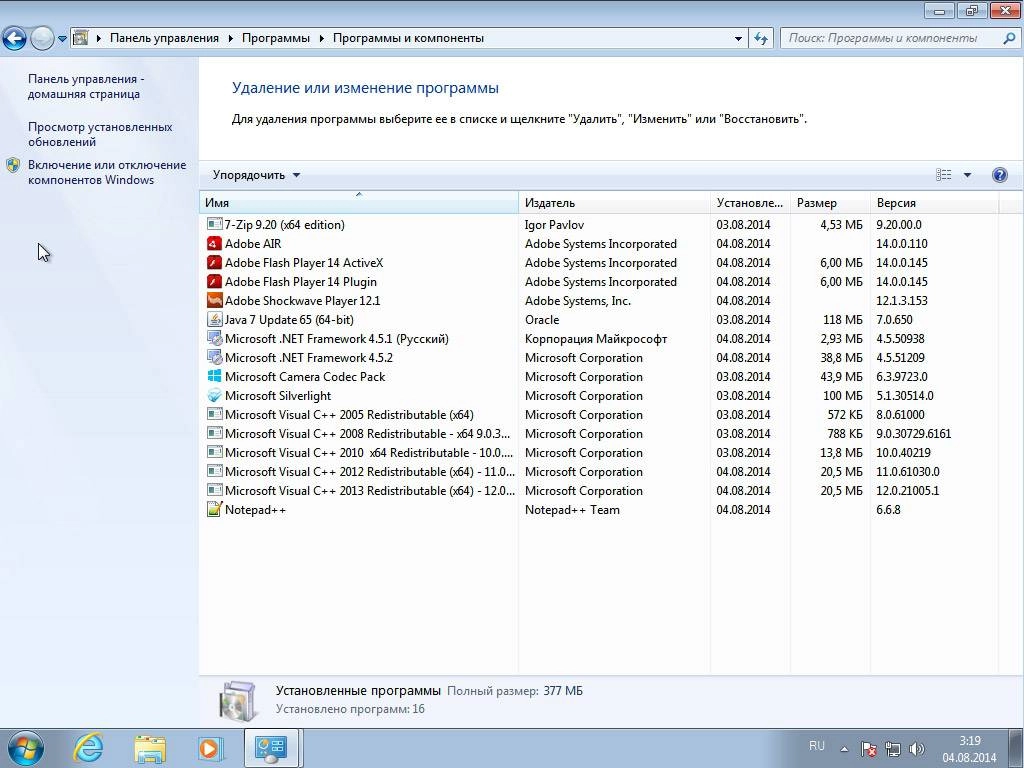This screenshot has width=1024, height=768.
Task: Click the Visual C++ 2008 Redistributable icon
Action: click(x=214, y=433)
